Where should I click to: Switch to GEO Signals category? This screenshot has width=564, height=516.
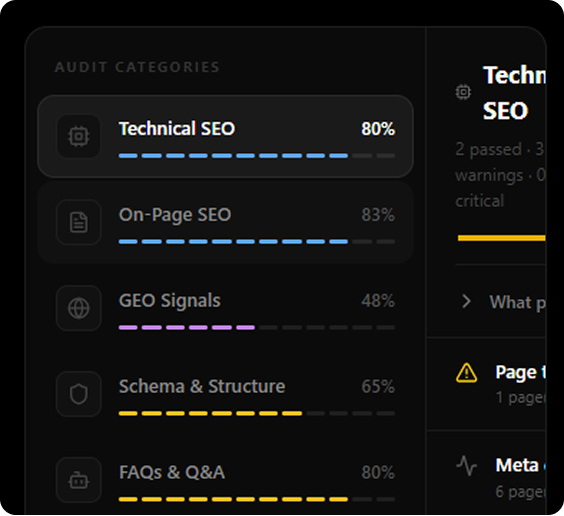[226, 308]
